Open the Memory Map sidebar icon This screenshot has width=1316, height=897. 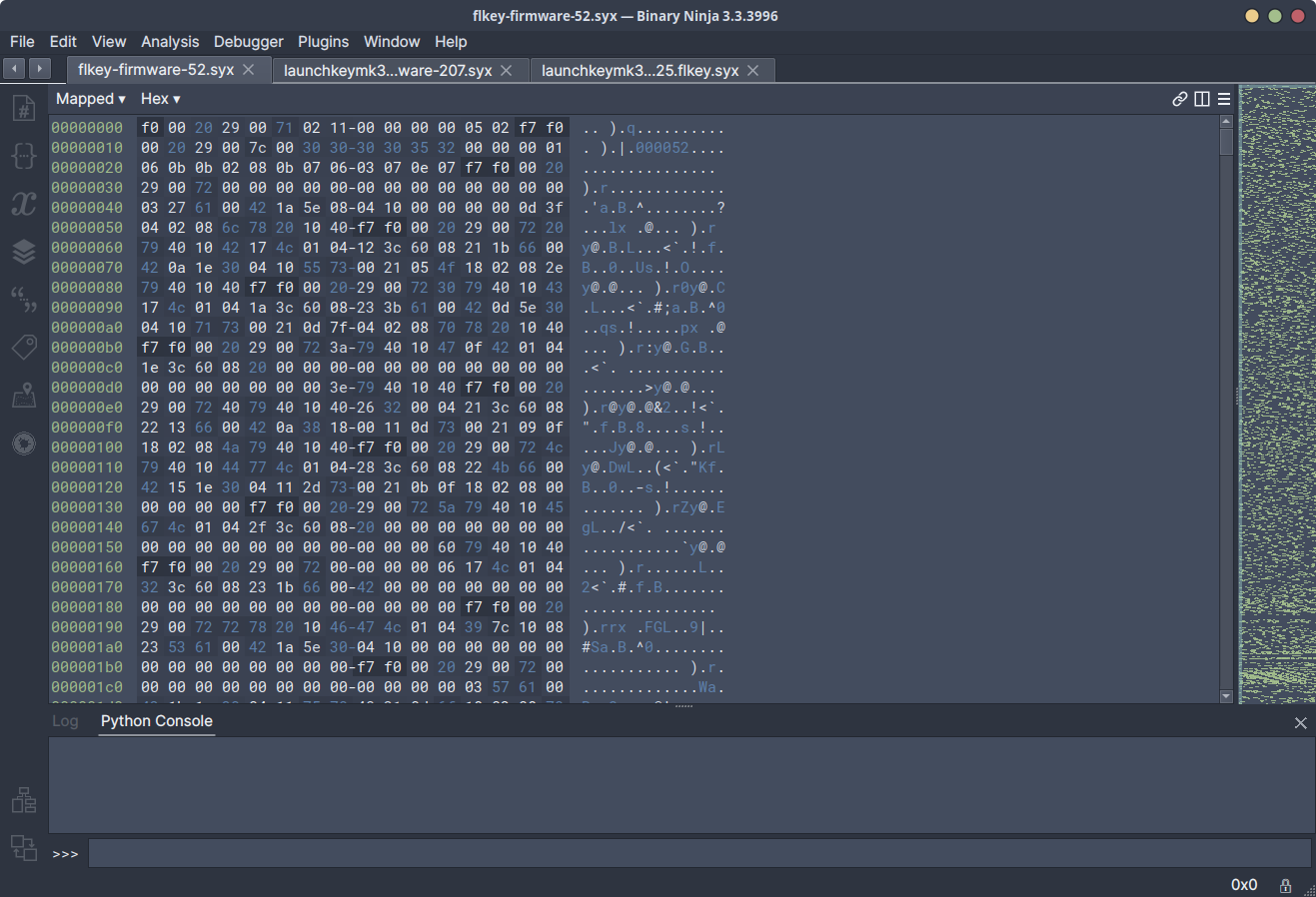click(x=24, y=396)
